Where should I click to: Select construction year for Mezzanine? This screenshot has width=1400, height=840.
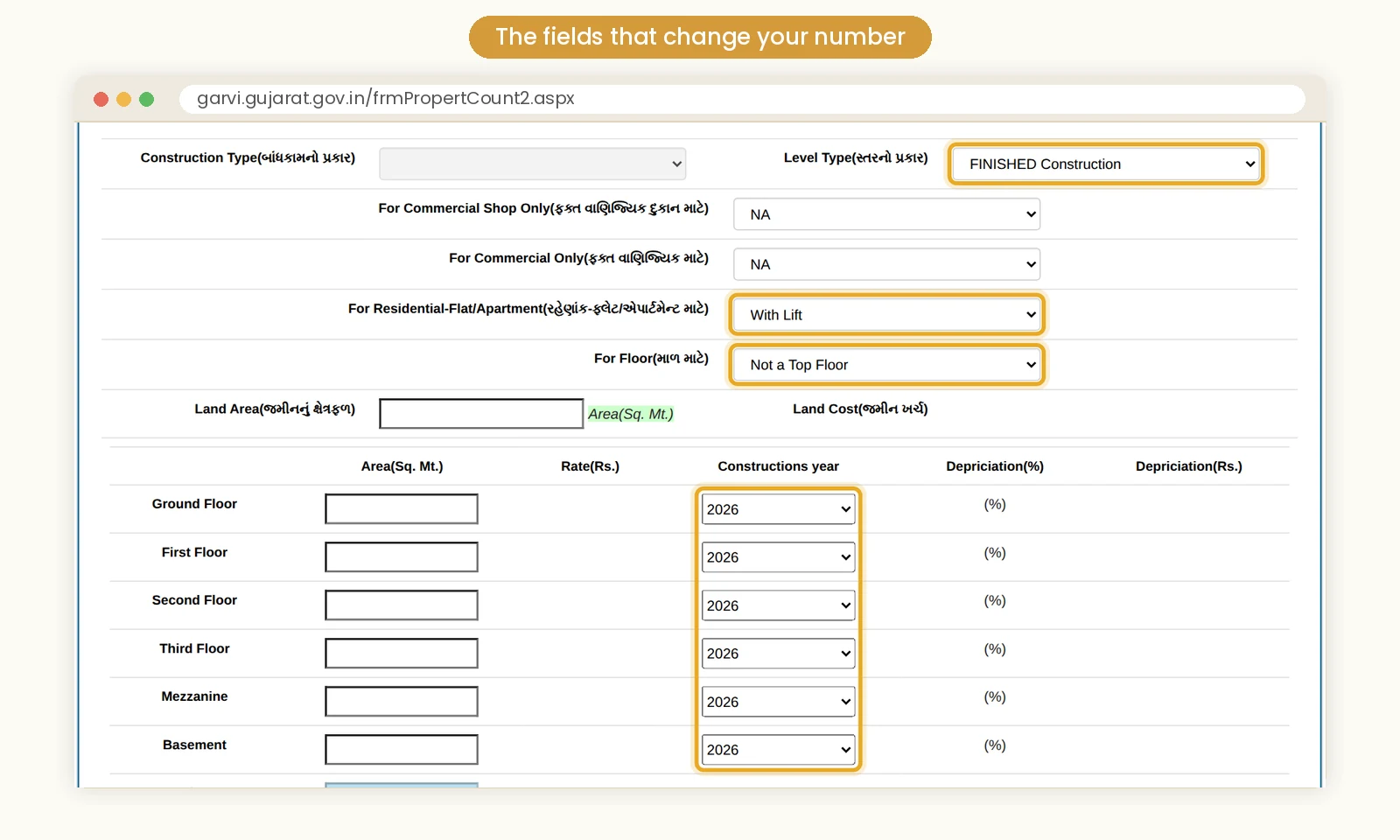coord(778,702)
